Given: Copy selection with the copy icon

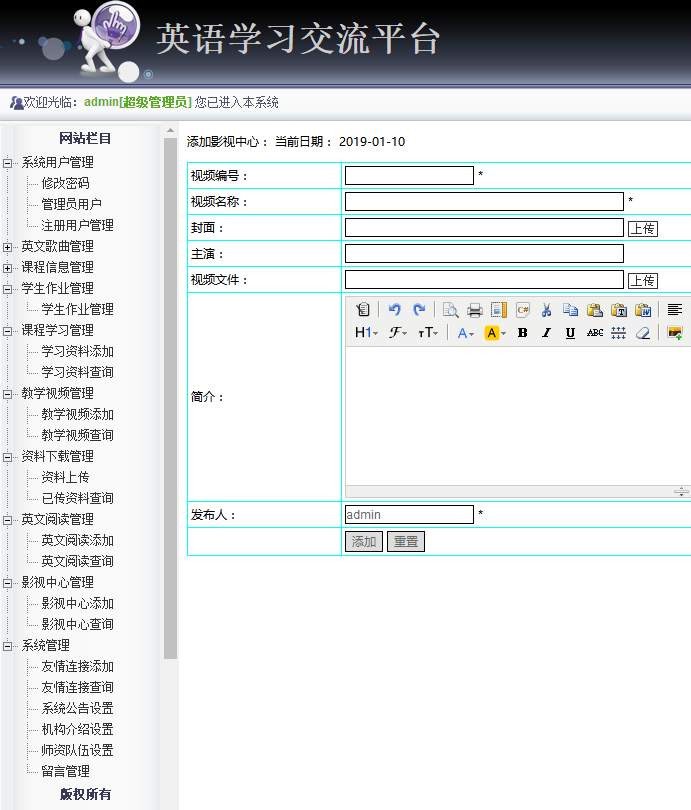Looking at the screenshot, I should point(571,309).
